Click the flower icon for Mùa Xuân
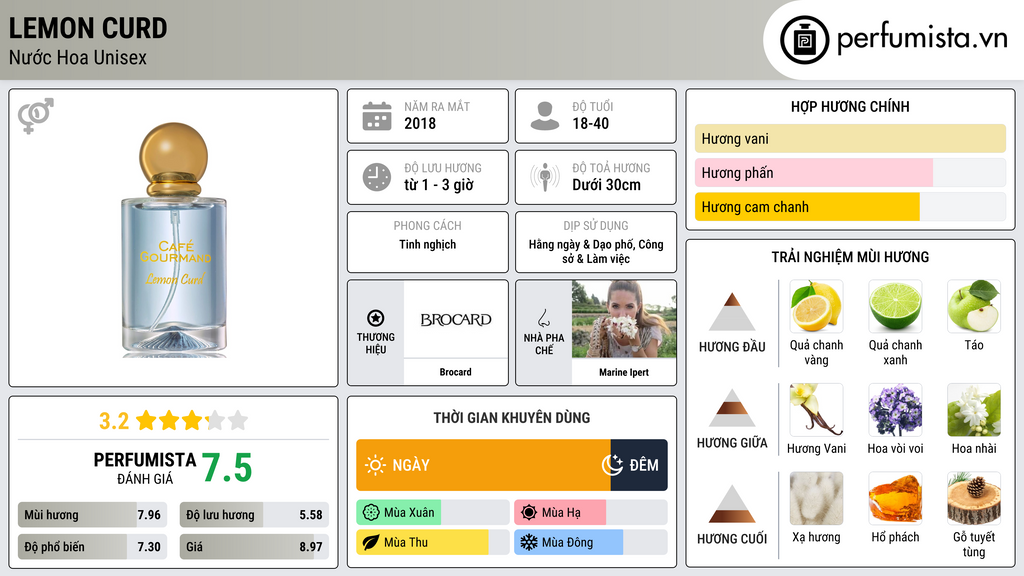The width and height of the screenshot is (1024, 576). click(x=371, y=513)
